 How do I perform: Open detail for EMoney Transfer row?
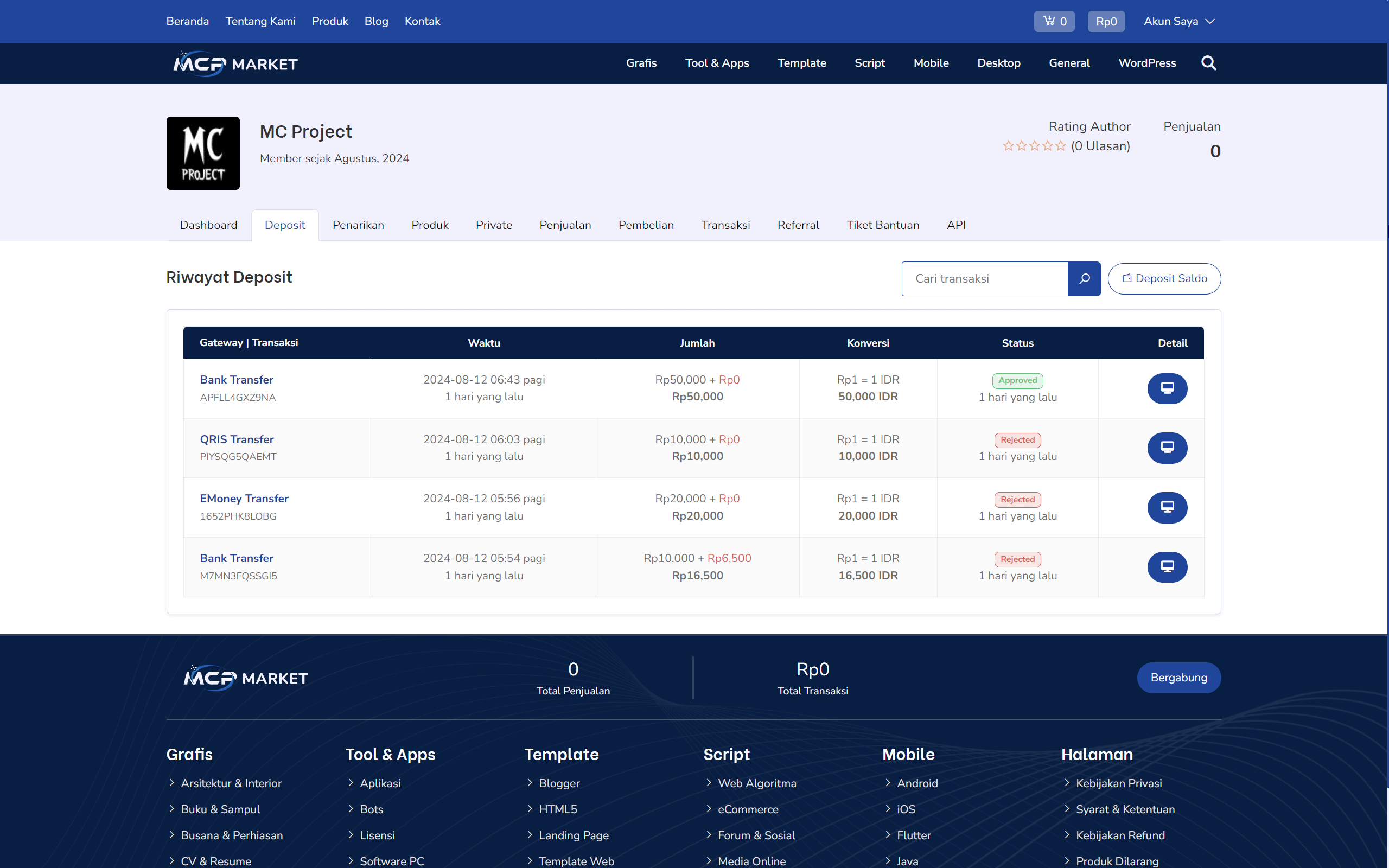[x=1167, y=507]
